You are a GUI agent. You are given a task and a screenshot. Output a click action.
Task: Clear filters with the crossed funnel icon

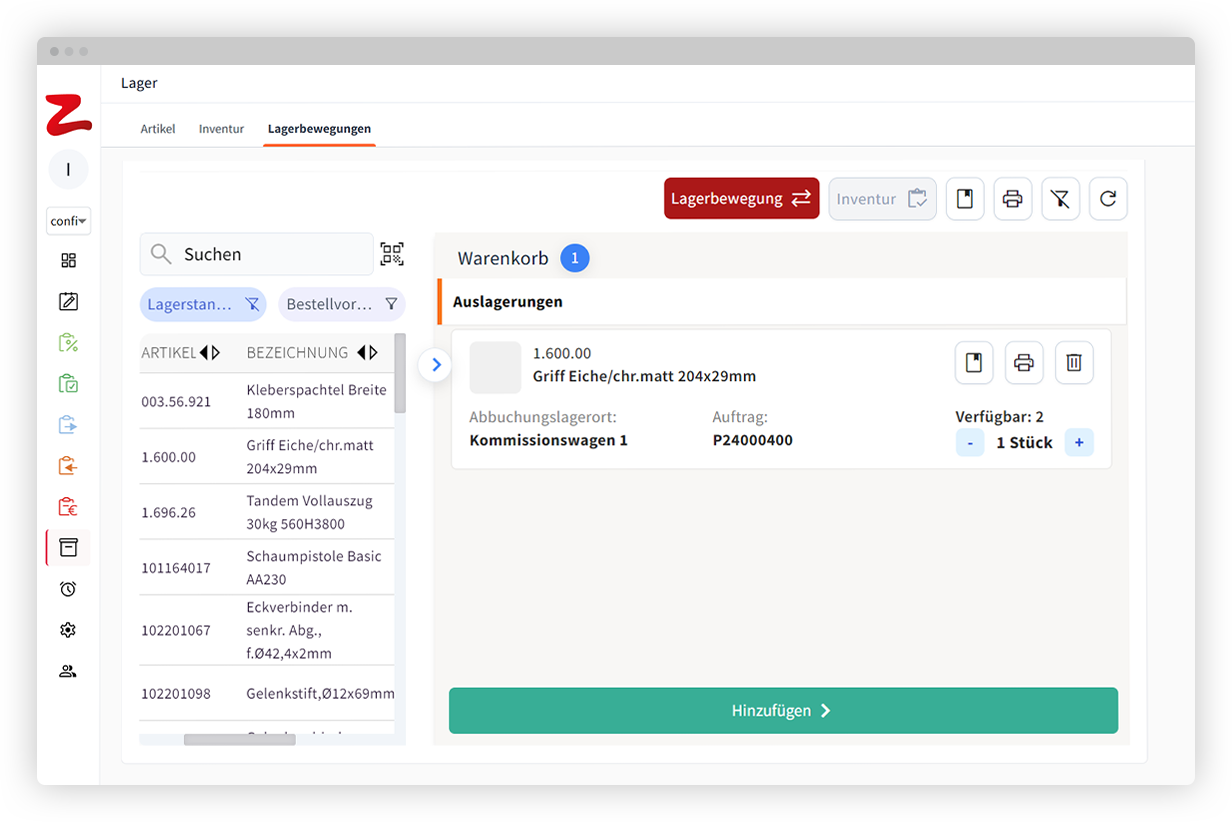(1060, 199)
